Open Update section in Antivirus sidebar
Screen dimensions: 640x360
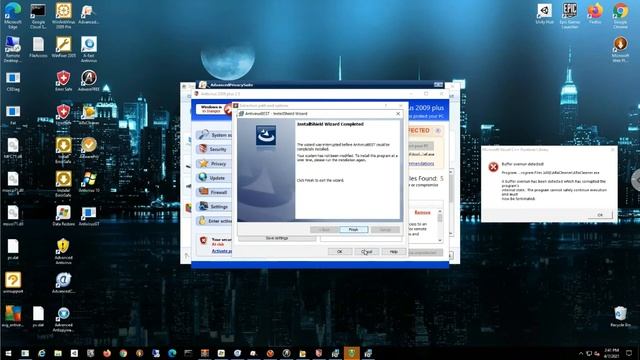pos(215,178)
